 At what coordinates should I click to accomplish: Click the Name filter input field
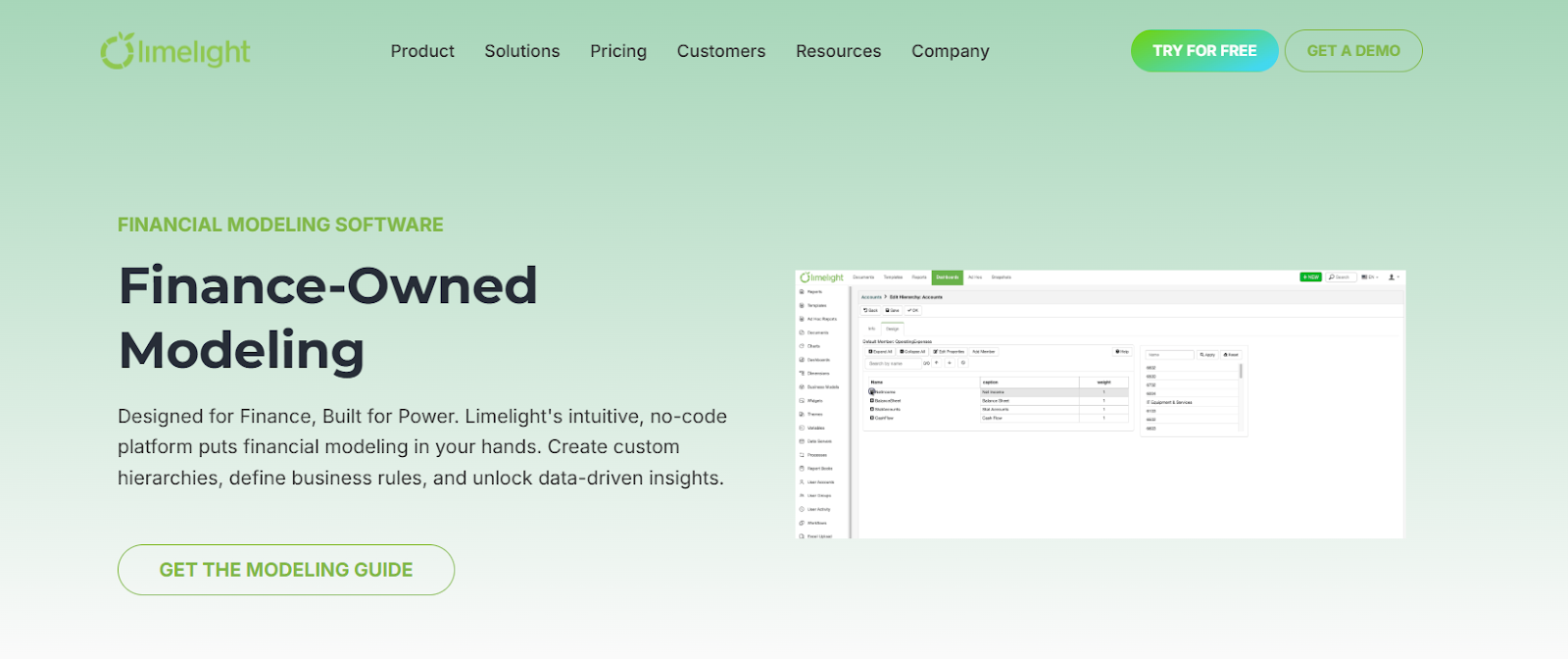pos(1169,354)
